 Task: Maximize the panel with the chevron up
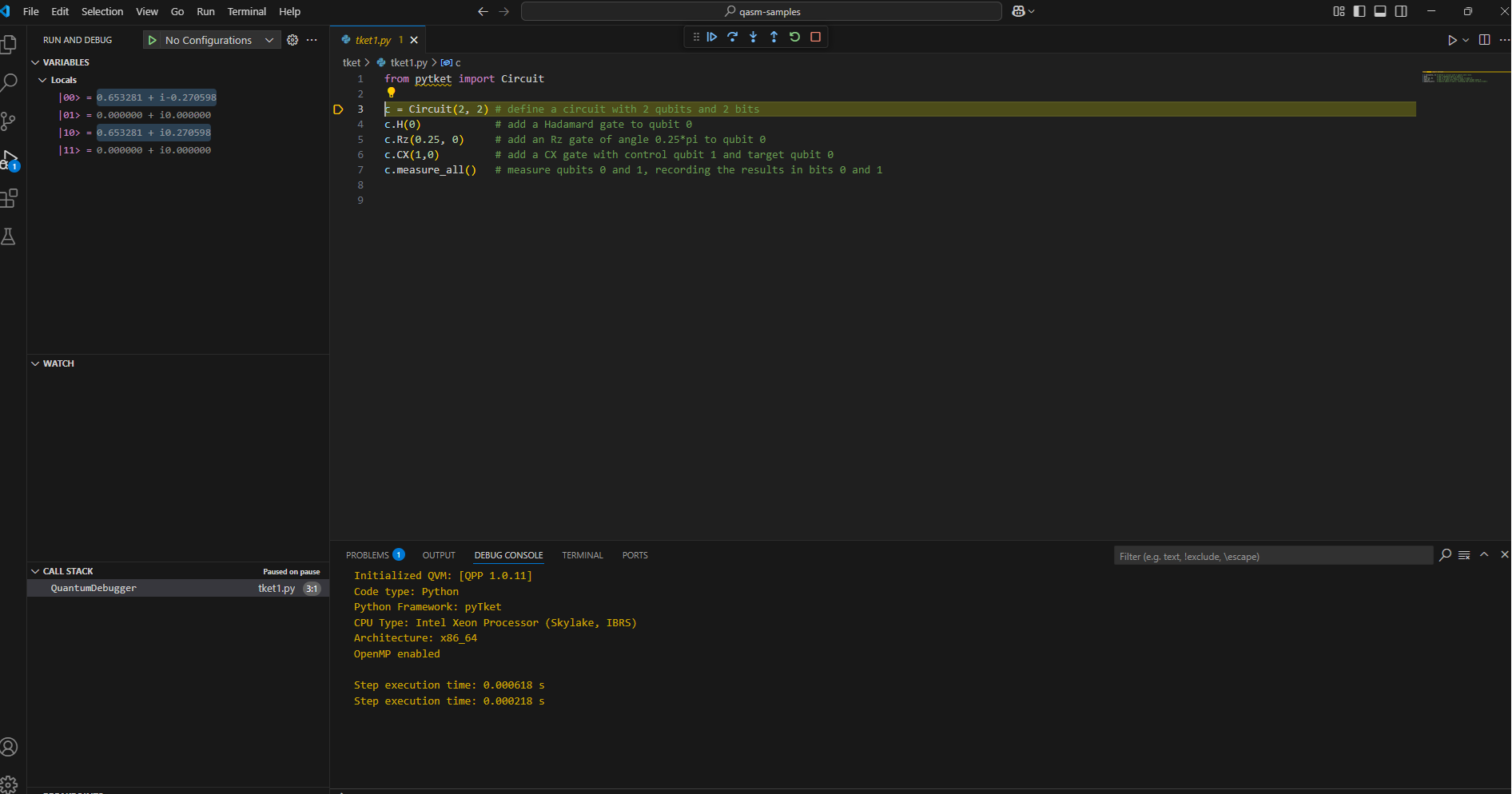pyautogui.click(x=1484, y=555)
